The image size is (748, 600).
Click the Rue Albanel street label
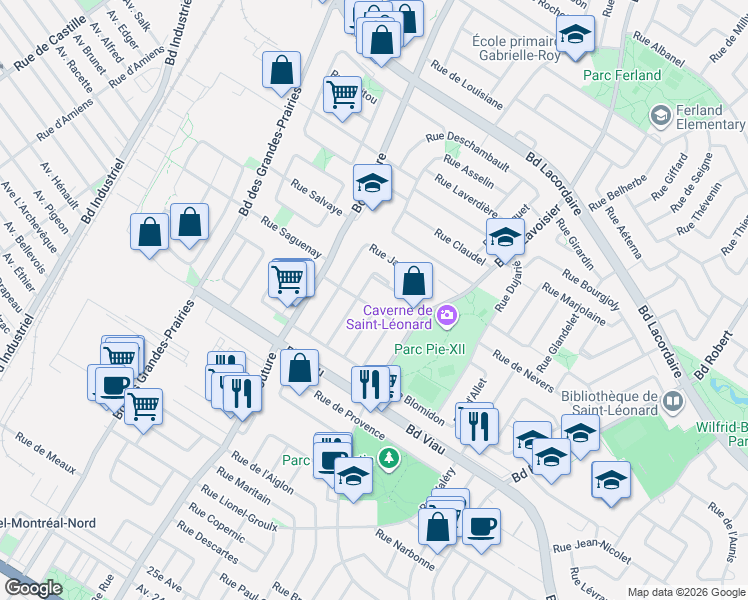click(659, 49)
